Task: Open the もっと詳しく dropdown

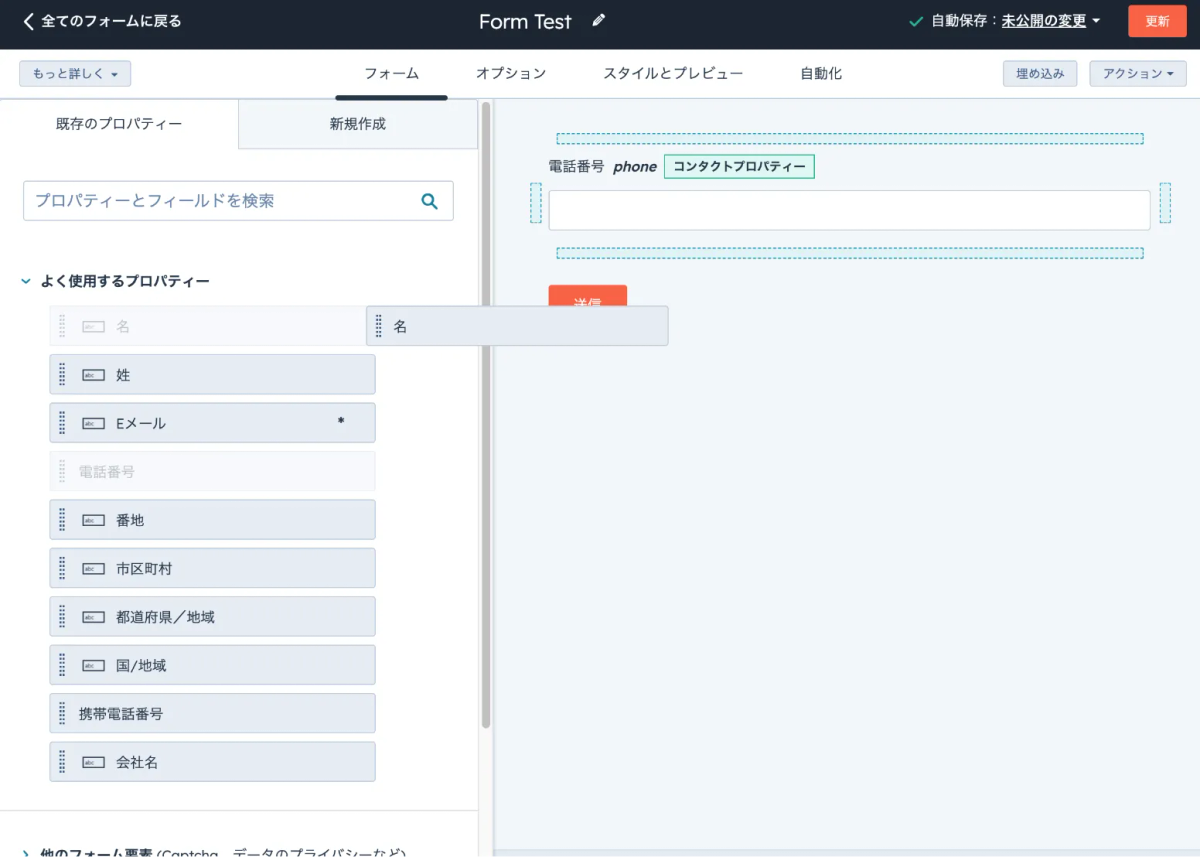Action: (x=75, y=74)
